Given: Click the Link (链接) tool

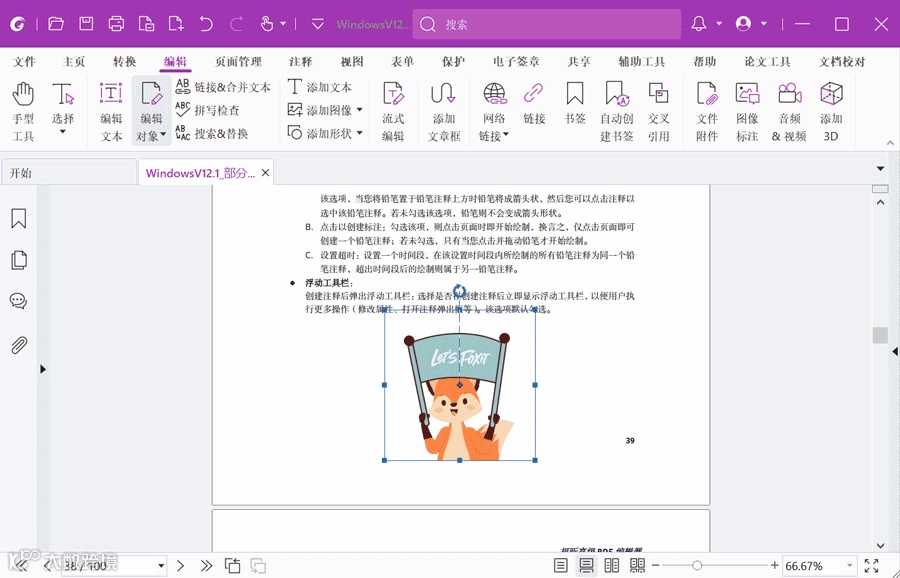Looking at the screenshot, I should tap(534, 103).
